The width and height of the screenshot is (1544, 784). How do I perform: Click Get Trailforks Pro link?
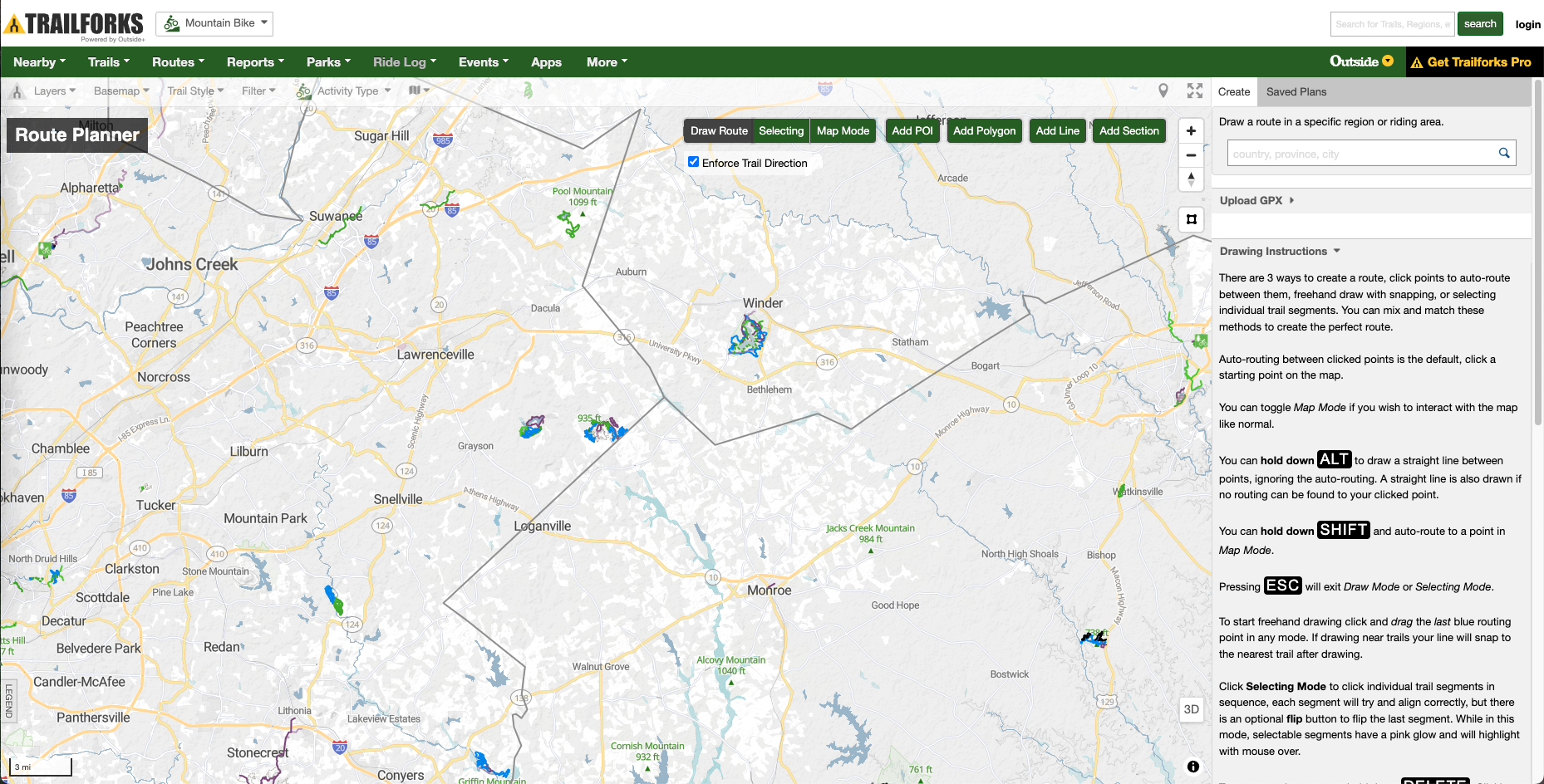[1471, 62]
